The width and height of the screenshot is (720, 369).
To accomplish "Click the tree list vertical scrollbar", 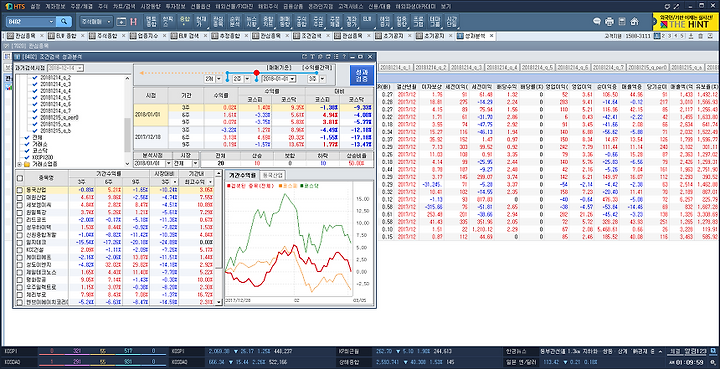I will pyautogui.click(x=128, y=122).
